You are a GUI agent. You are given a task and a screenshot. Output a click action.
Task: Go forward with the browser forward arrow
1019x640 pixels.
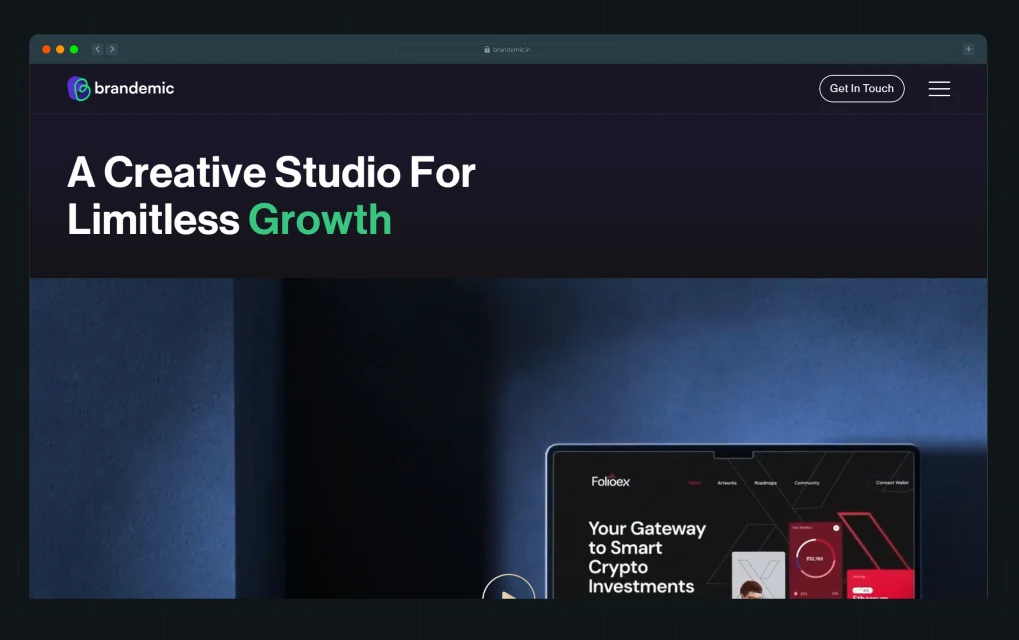click(x=112, y=49)
